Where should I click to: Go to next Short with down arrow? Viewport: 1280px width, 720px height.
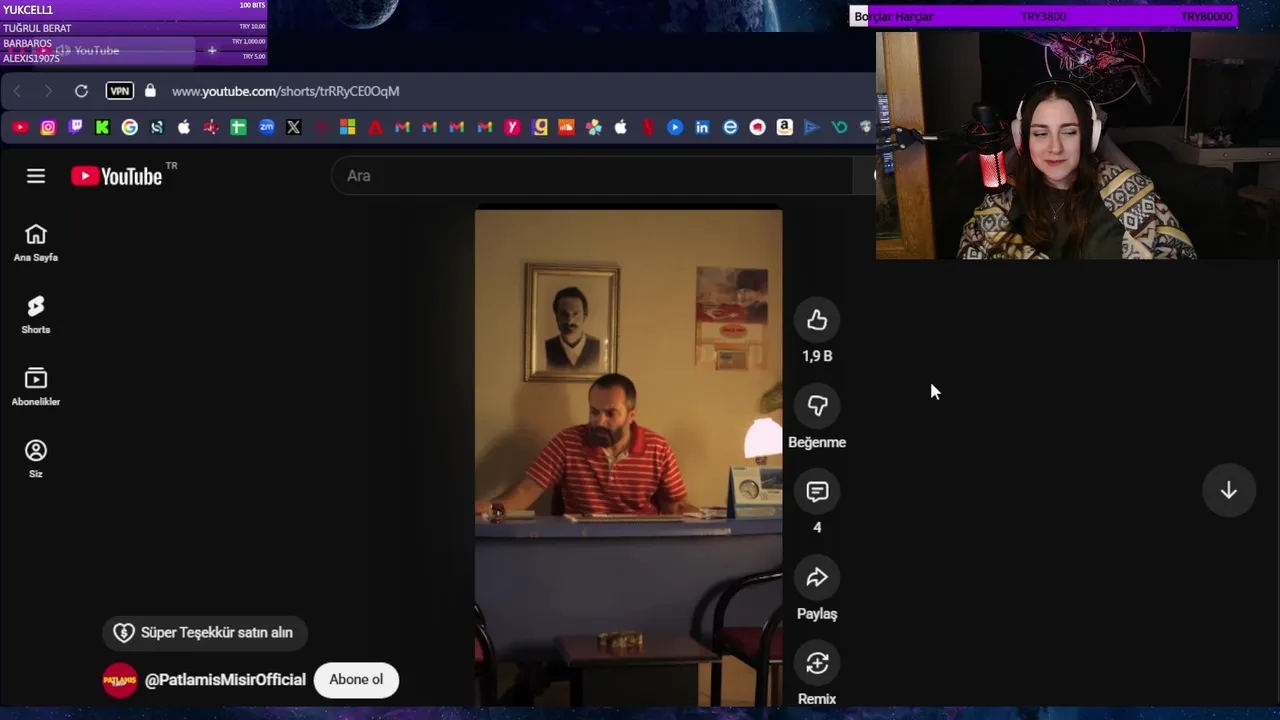click(x=1228, y=490)
